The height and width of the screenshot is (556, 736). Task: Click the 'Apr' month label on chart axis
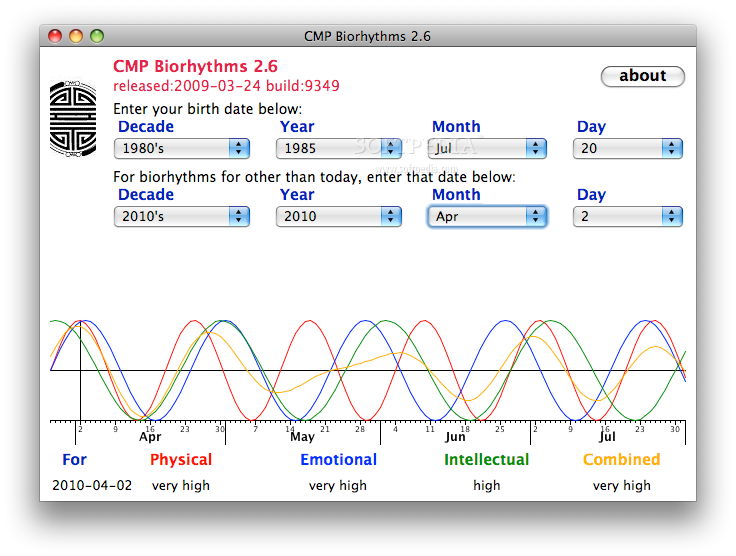pyautogui.click(x=150, y=437)
